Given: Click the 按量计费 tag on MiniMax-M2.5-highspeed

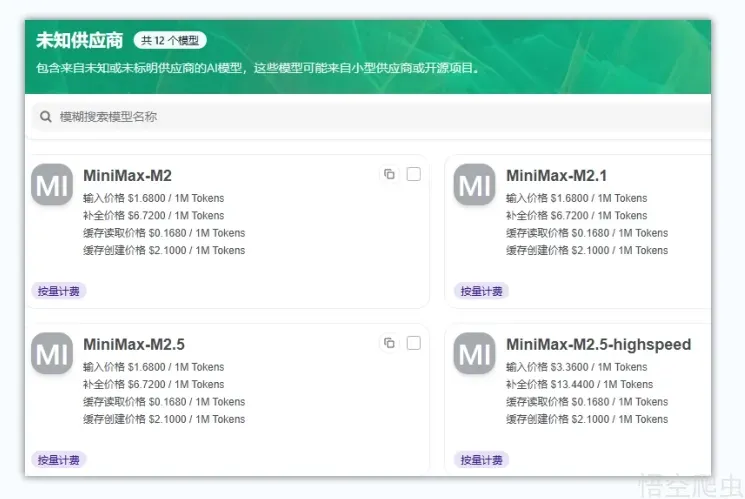Looking at the screenshot, I should click(x=481, y=460).
